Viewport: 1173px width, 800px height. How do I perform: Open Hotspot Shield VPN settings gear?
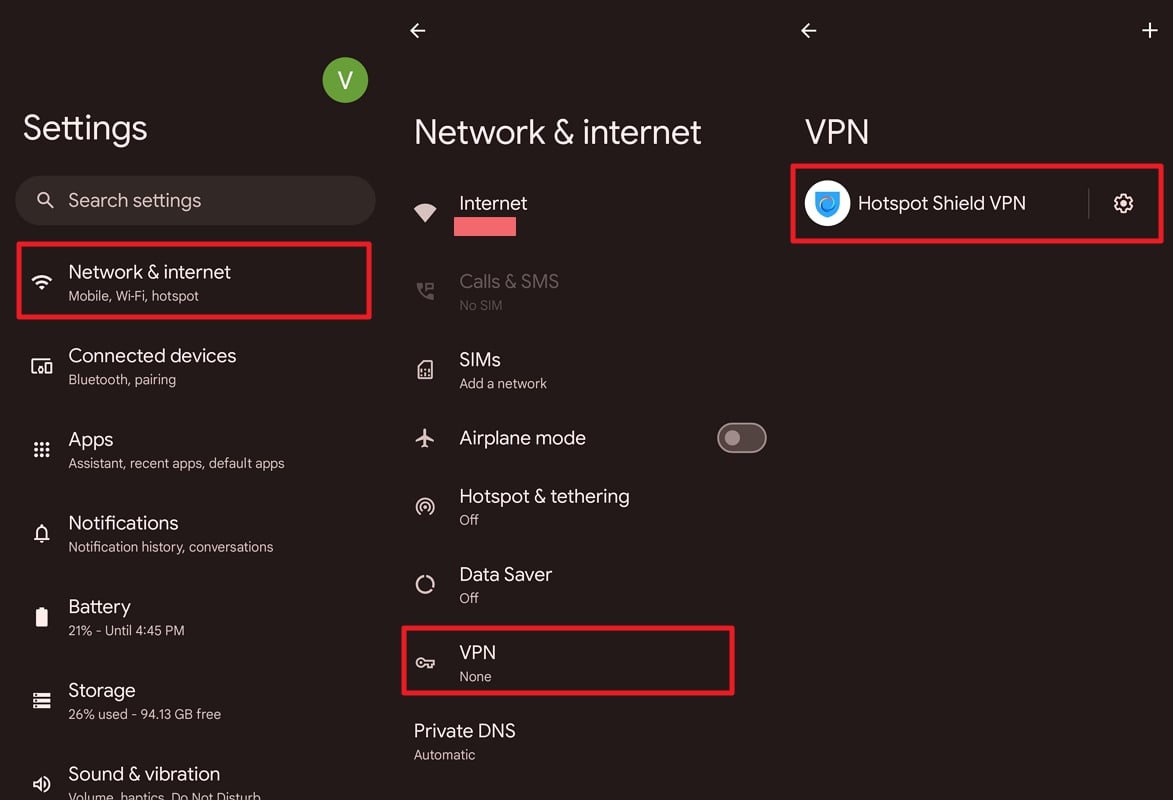point(1123,203)
